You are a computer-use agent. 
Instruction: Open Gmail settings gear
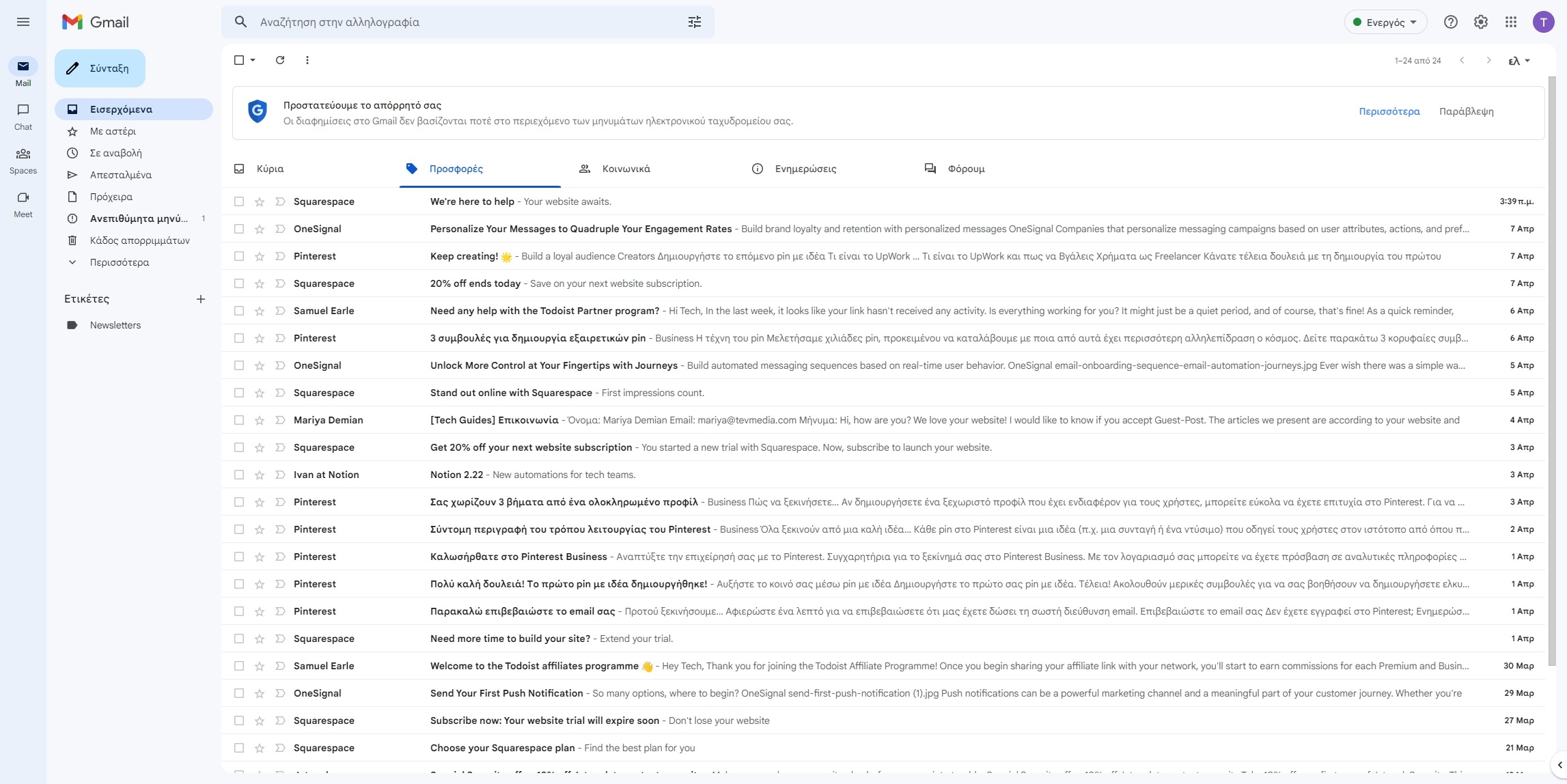click(x=1480, y=21)
